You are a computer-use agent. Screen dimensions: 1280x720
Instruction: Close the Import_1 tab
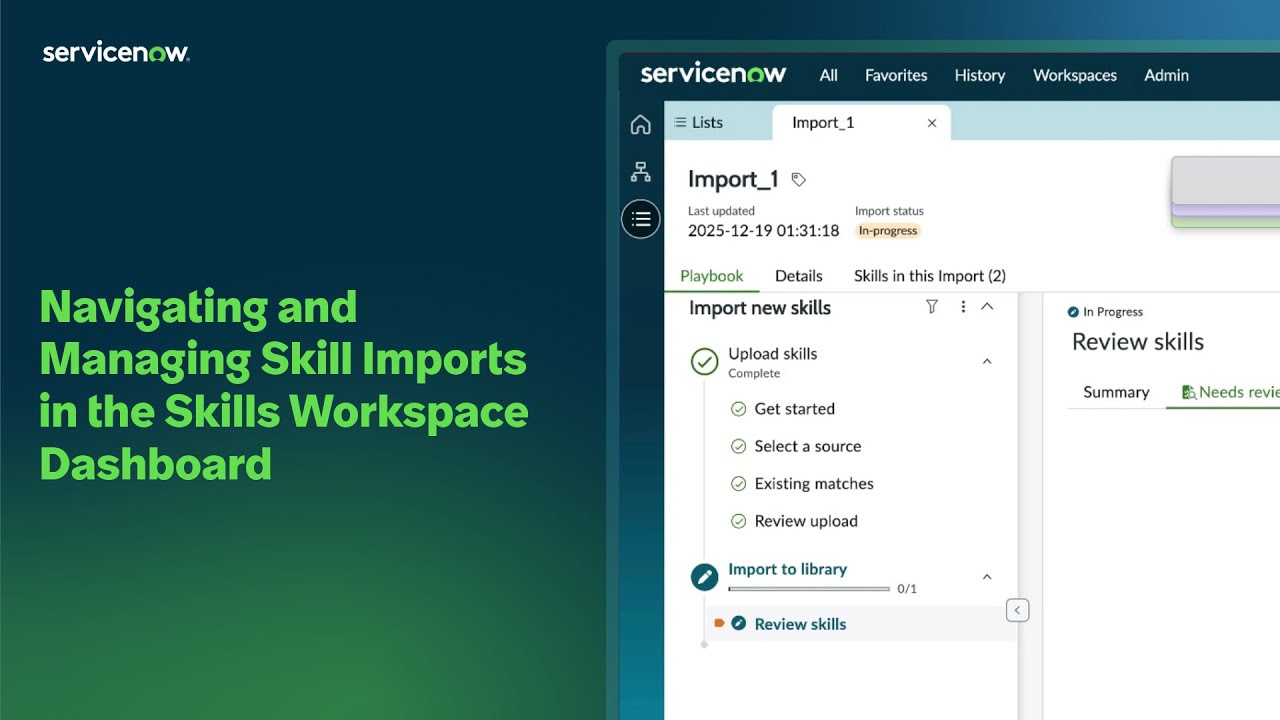click(x=932, y=123)
